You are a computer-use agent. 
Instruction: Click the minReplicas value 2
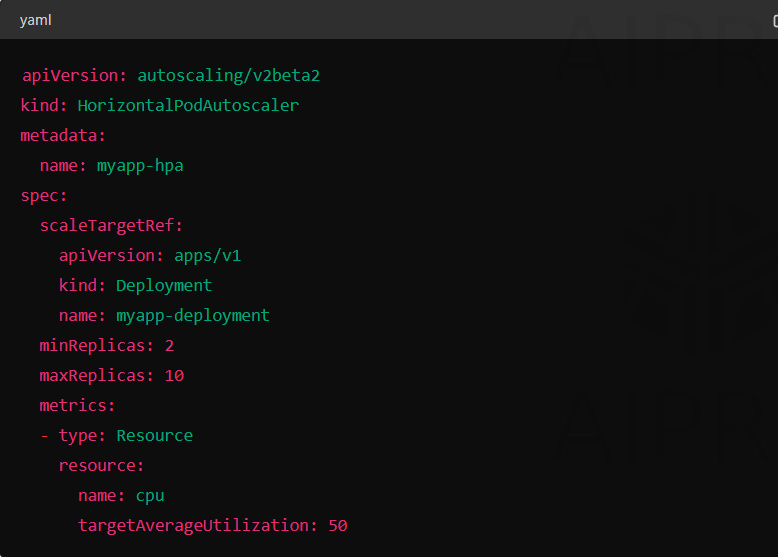coord(169,346)
